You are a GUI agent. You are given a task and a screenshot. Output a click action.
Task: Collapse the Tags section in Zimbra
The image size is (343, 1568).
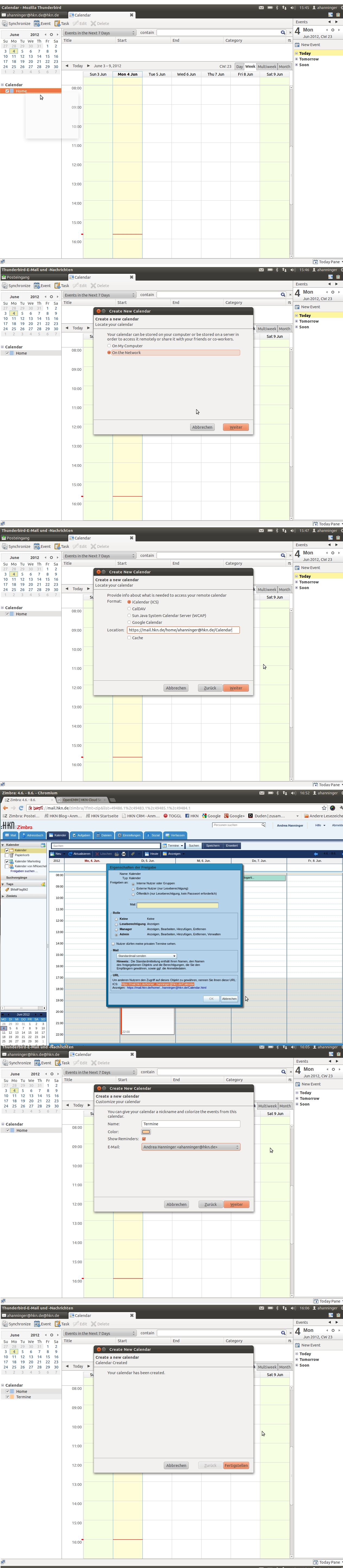pos(3,884)
